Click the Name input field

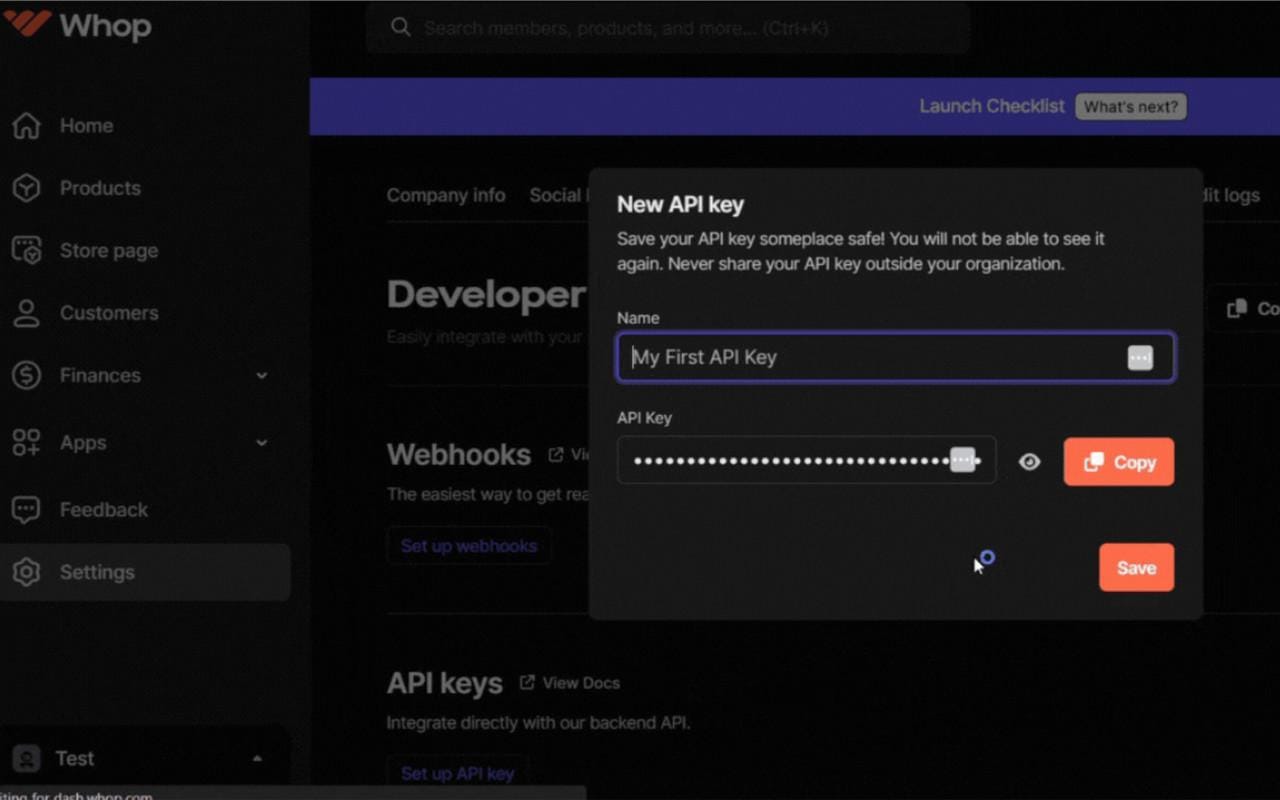[896, 357]
